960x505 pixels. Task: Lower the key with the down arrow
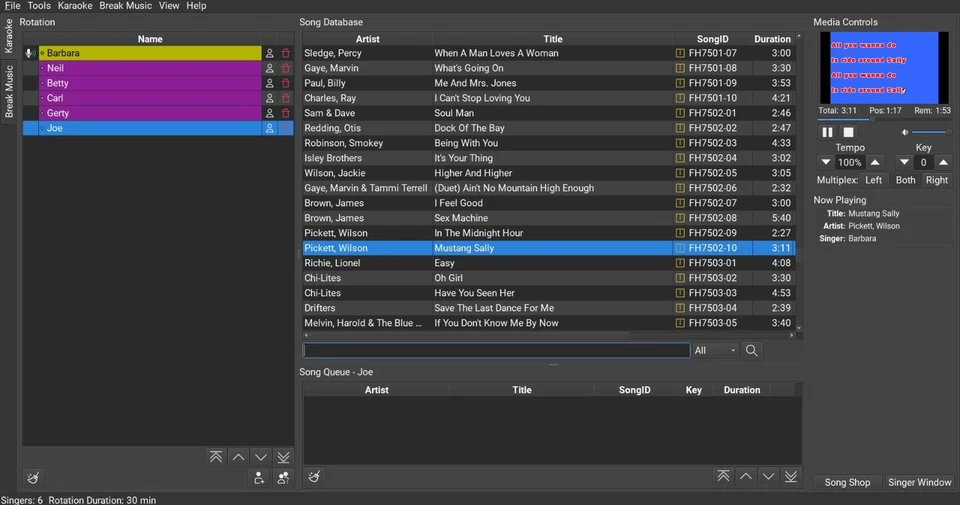904,162
